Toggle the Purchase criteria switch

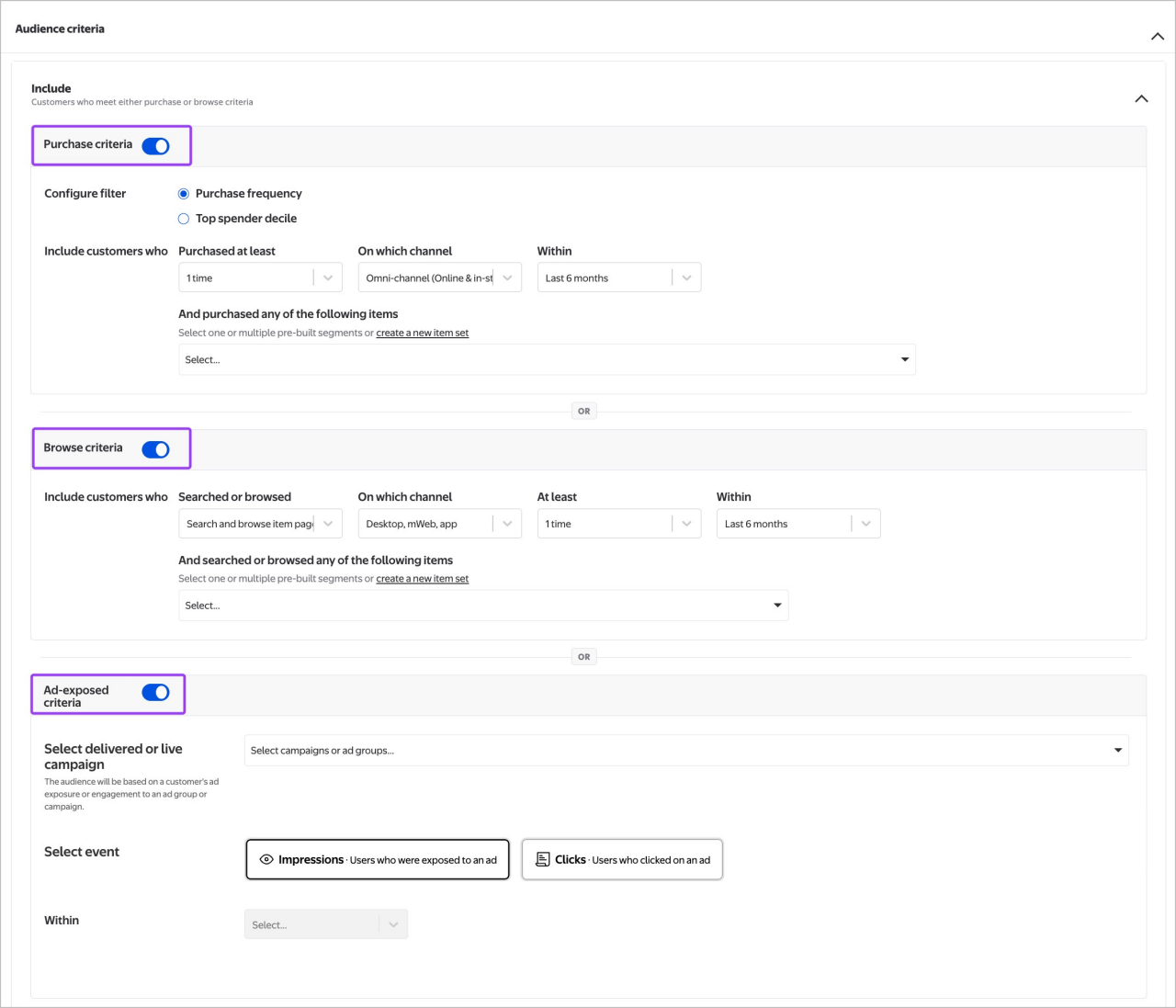[155, 146]
